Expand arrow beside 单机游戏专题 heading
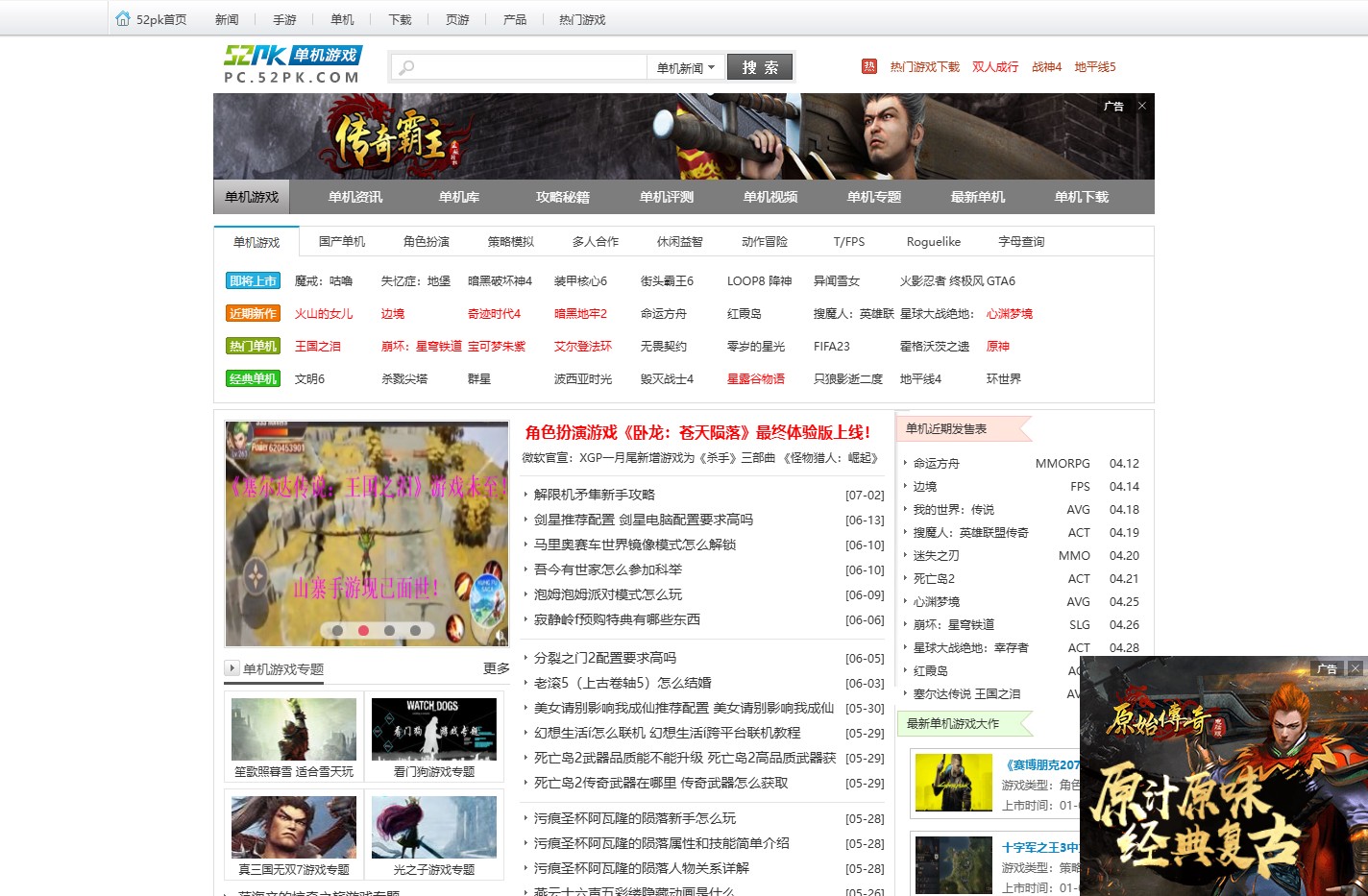The image size is (1368, 896). click(232, 667)
